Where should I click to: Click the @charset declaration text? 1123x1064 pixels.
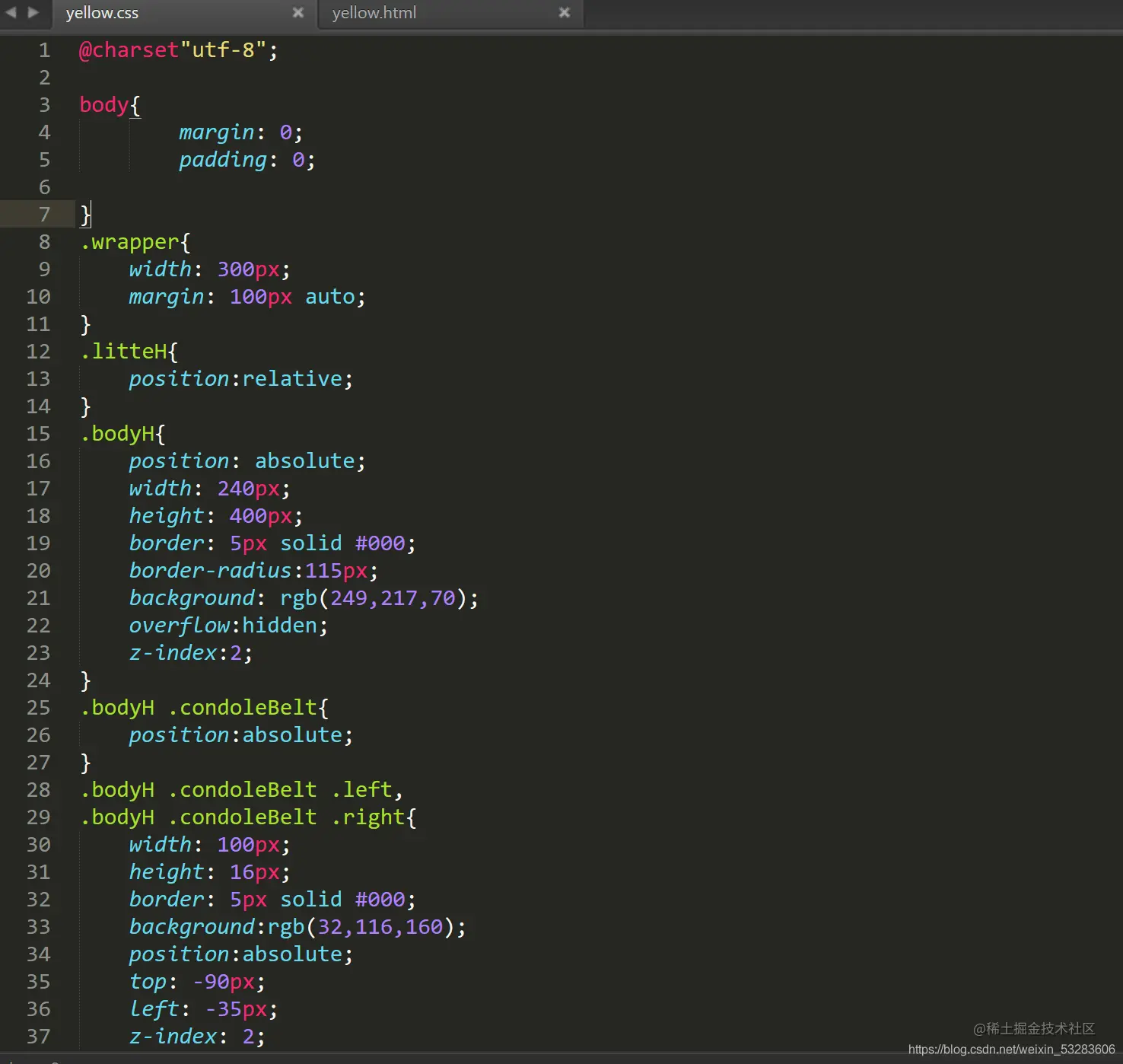point(129,50)
